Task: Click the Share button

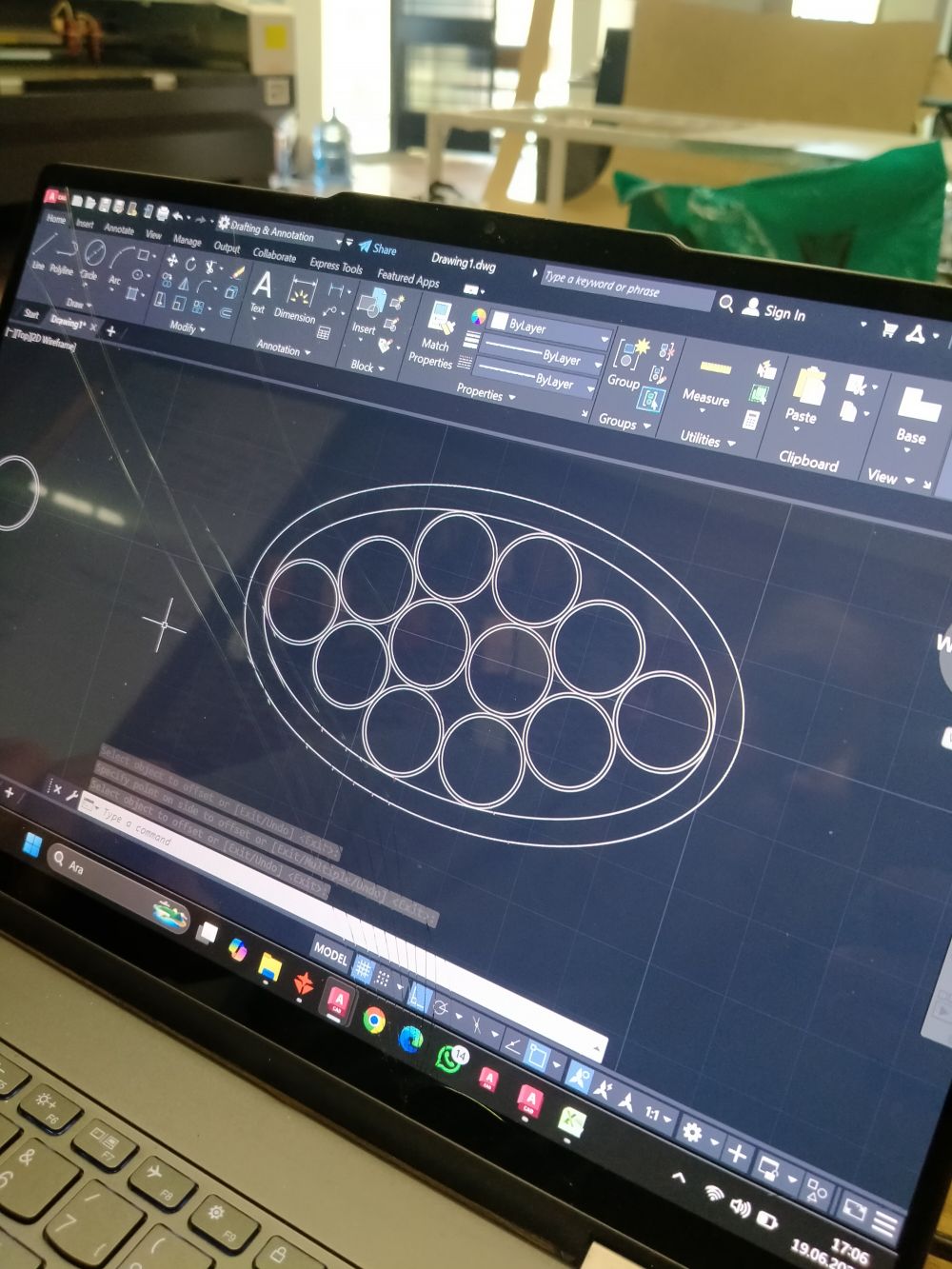Action: [x=378, y=248]
